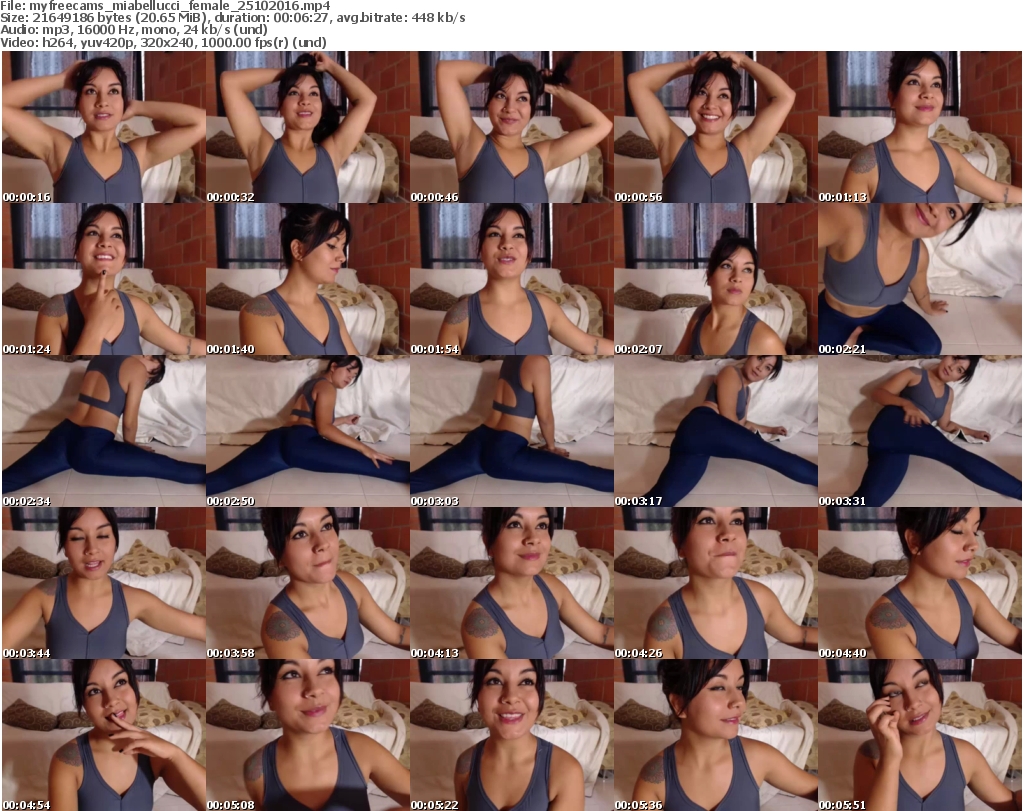Select the thumbnail stamped 00:00:16

[x=104, y=127]
